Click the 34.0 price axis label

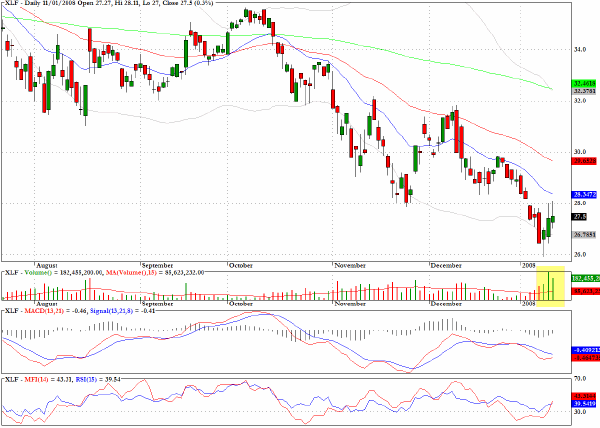[579, 49]
